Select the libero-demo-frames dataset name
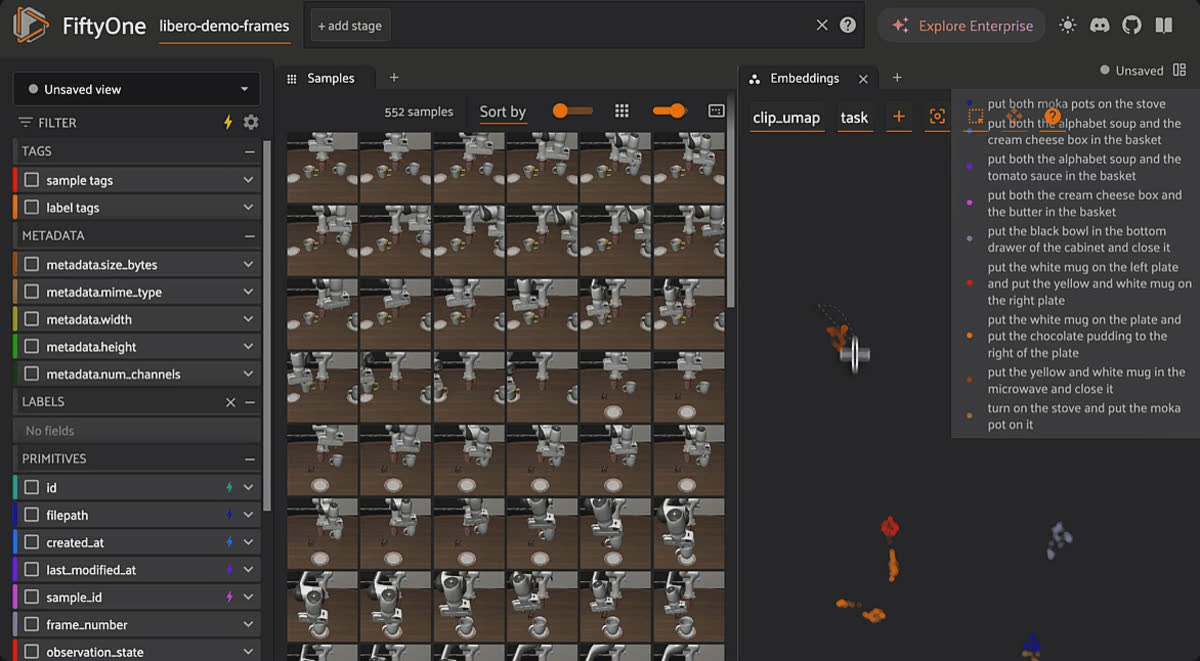1200x661 pixels. click(224, 26)
